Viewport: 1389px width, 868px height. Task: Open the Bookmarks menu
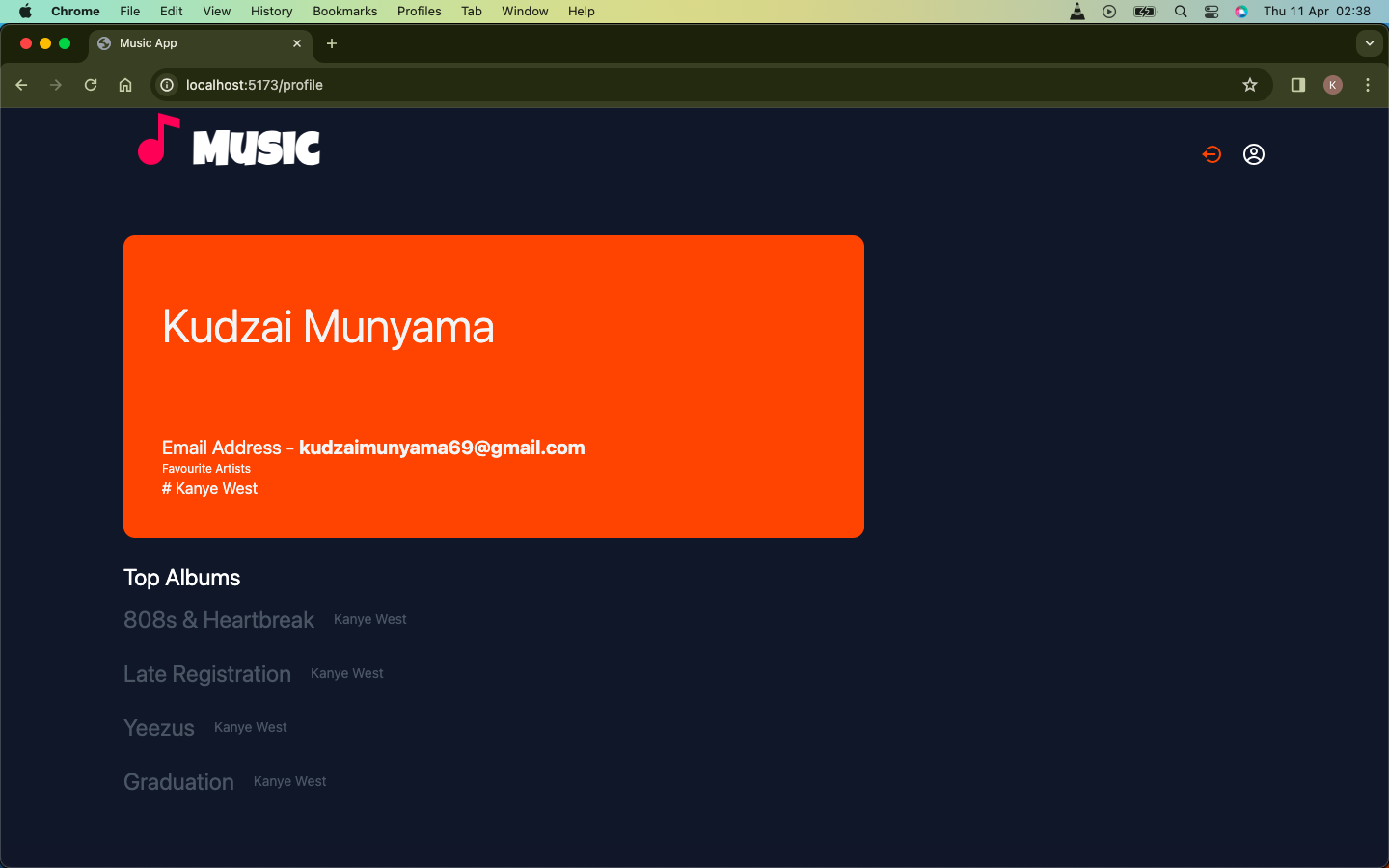[345, 12]
